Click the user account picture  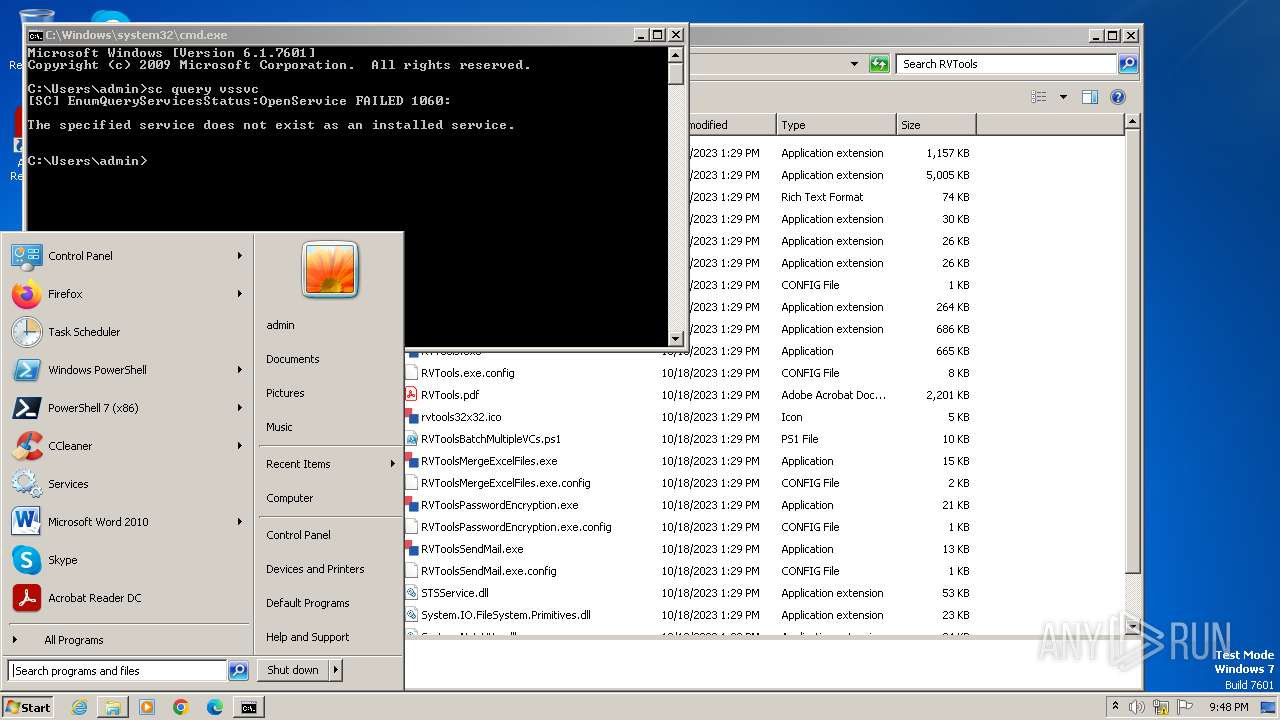pos(330,269)
